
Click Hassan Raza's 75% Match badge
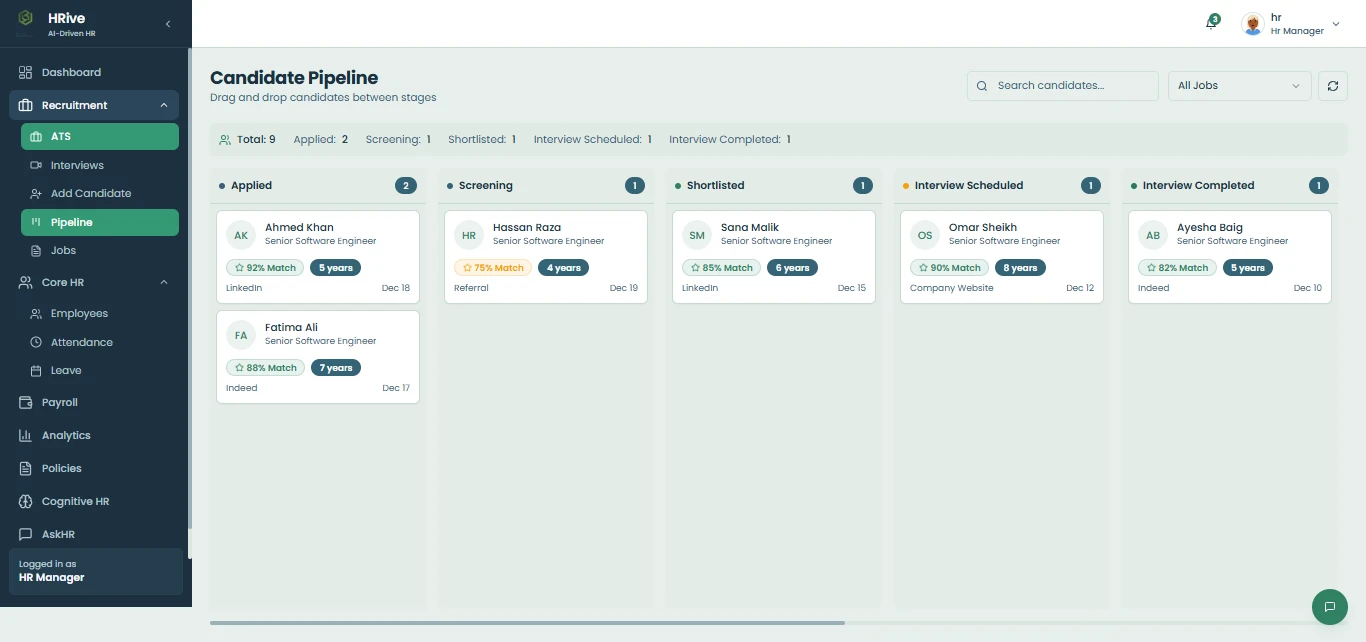point(493,268)
